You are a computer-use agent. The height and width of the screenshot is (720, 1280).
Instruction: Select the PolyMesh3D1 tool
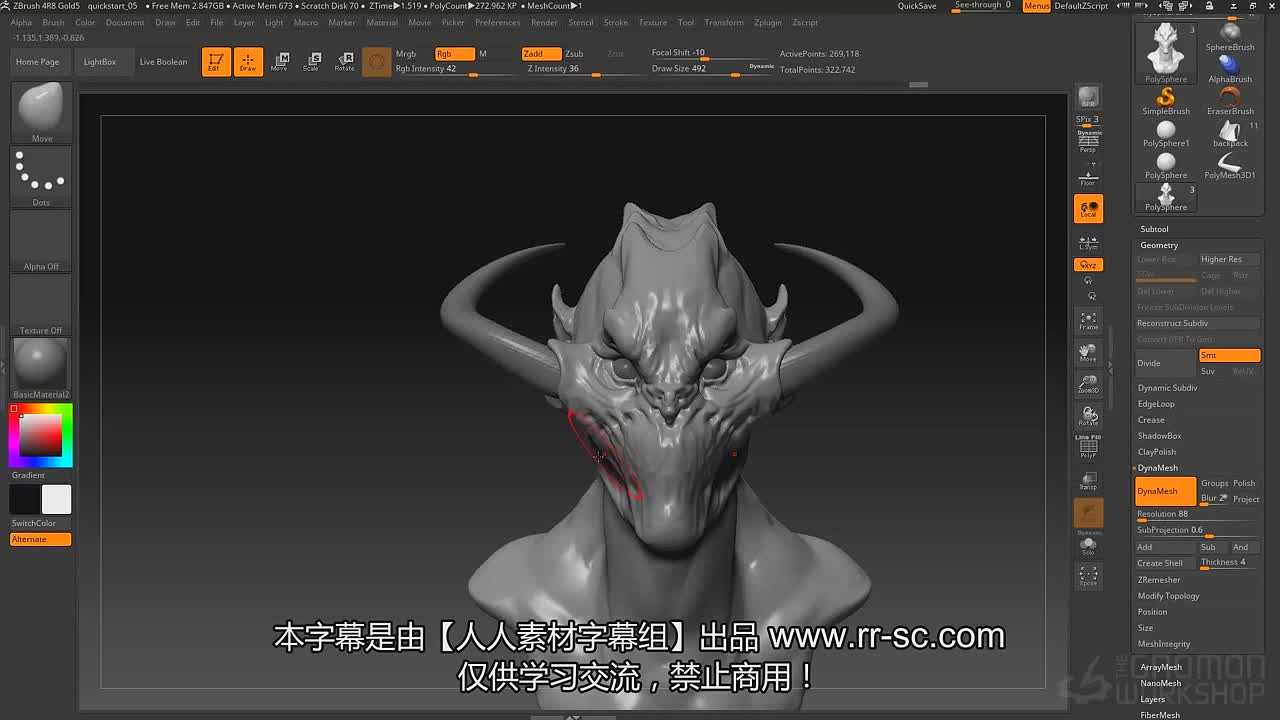(1230, 164)
